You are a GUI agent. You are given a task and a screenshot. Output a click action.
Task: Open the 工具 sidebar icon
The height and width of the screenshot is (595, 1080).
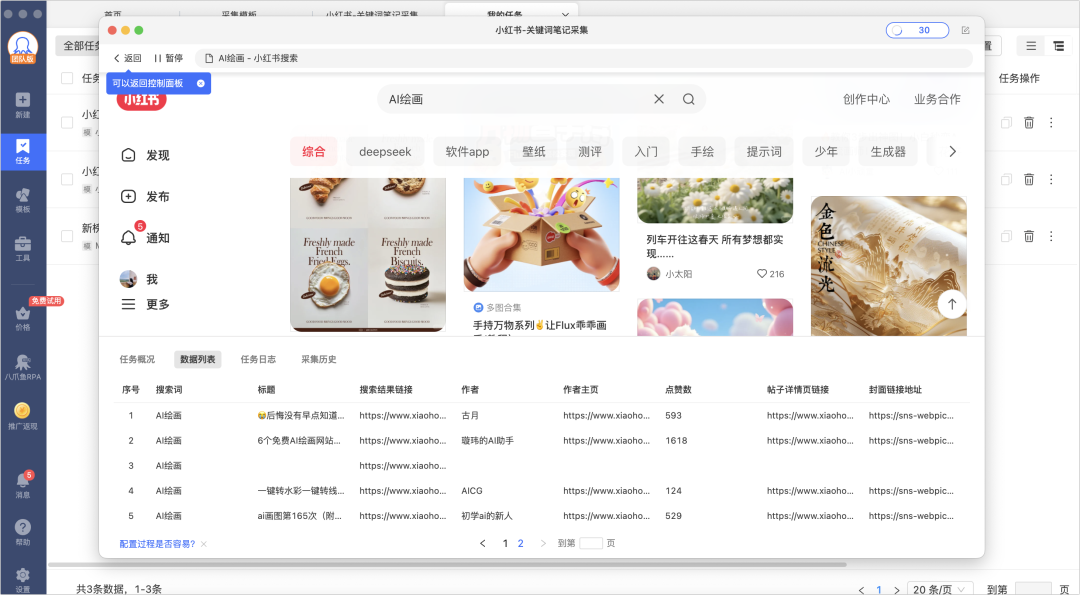[x=23, y=249]
